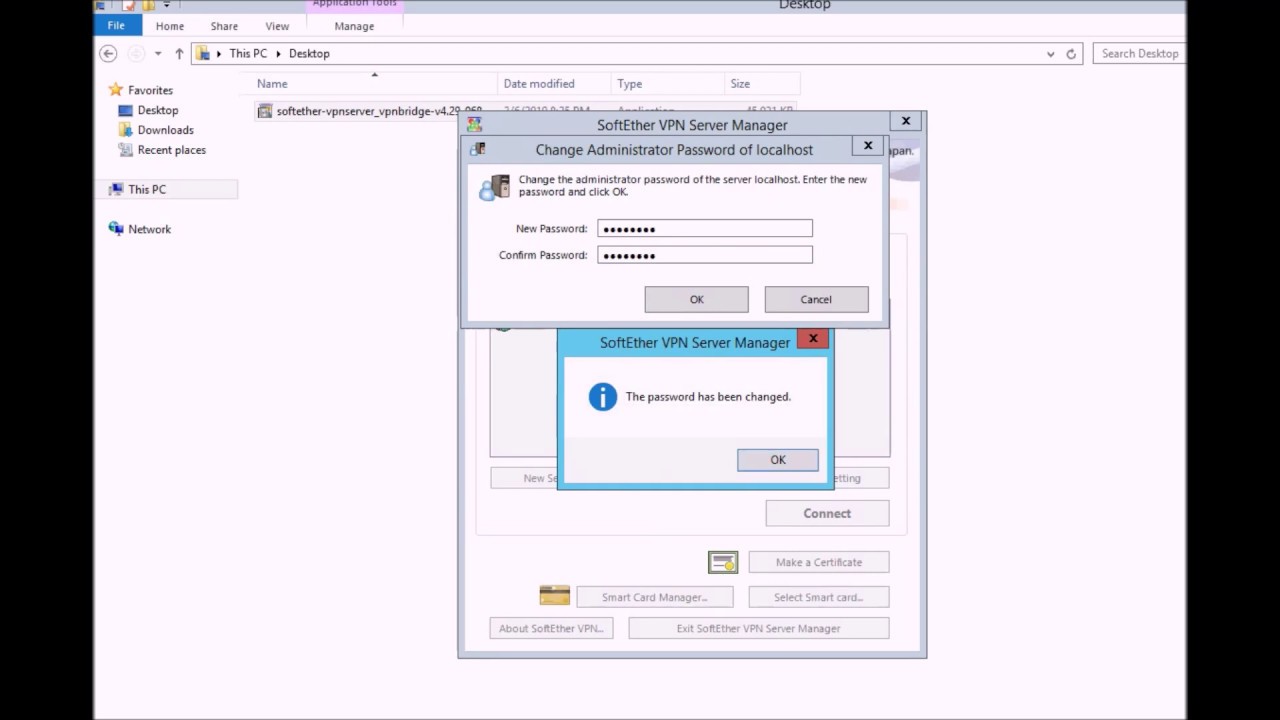Expand the breadcrumb chevron between This PC and Desktop
This screenshot has height=720, width=1280.
tap(279, 54)
